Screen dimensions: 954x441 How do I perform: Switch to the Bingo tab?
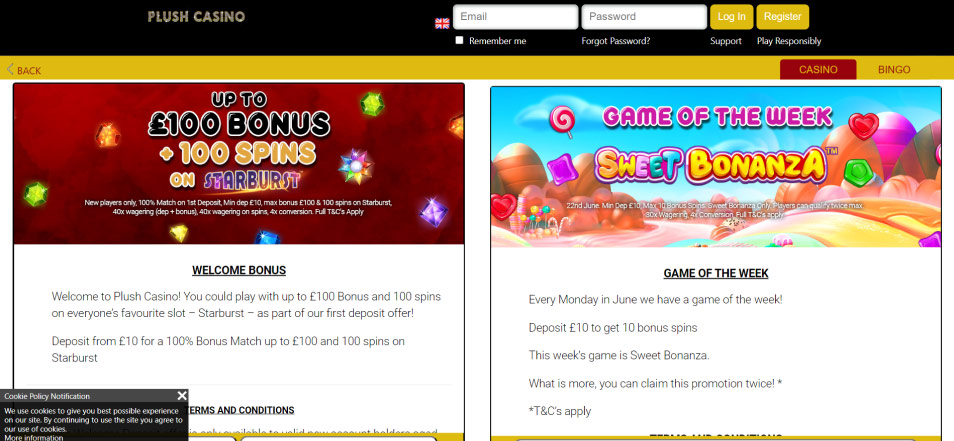[x=894, y=69]
